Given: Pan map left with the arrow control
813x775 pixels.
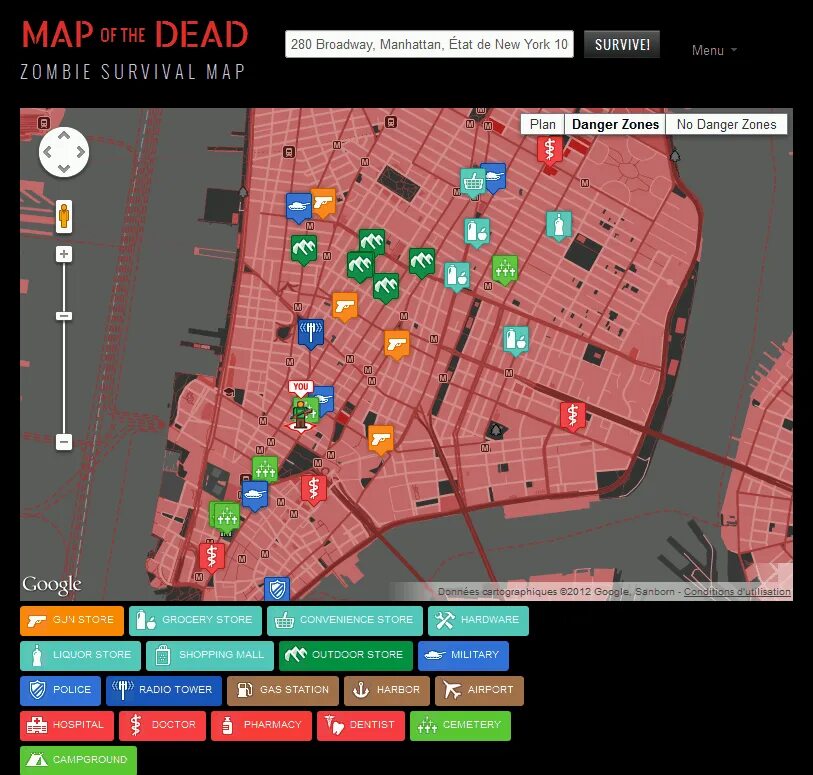Looking at the screenshot, I should (47, 152).
